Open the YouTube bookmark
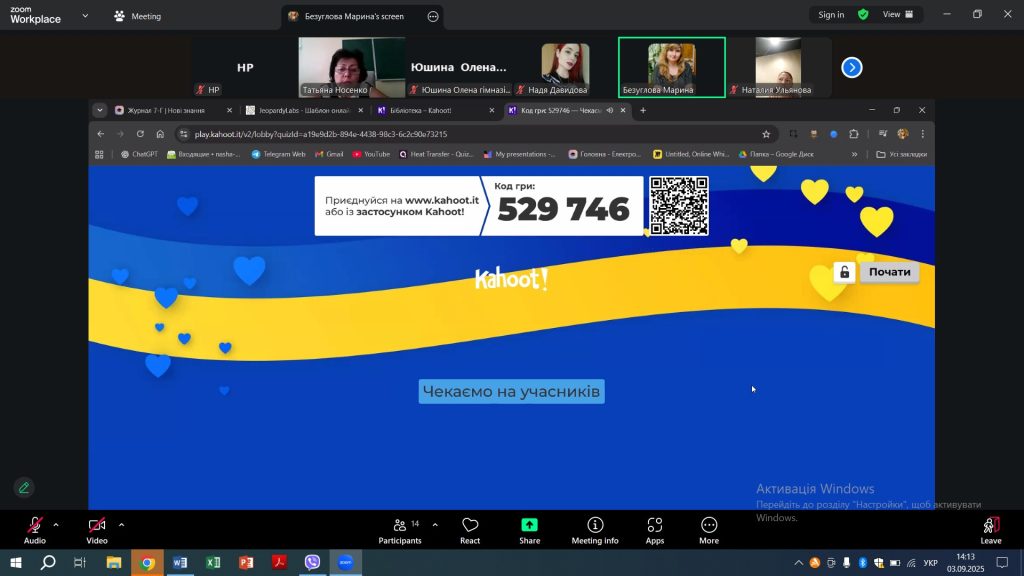1024x576 pixels. click(371, 154)
